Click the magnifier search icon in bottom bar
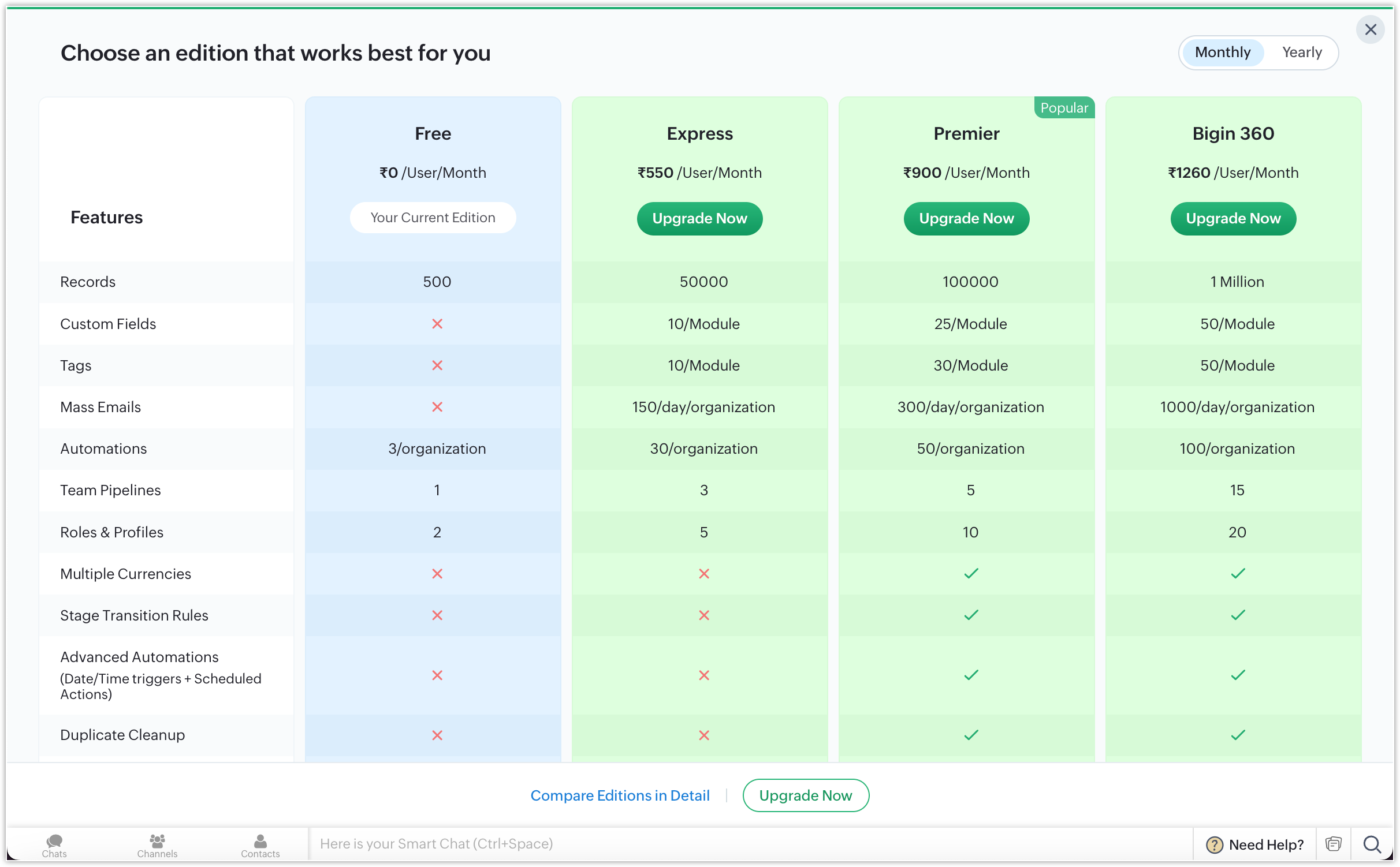The width and height of the screenshot is (1400, 867). point(1372,844)
